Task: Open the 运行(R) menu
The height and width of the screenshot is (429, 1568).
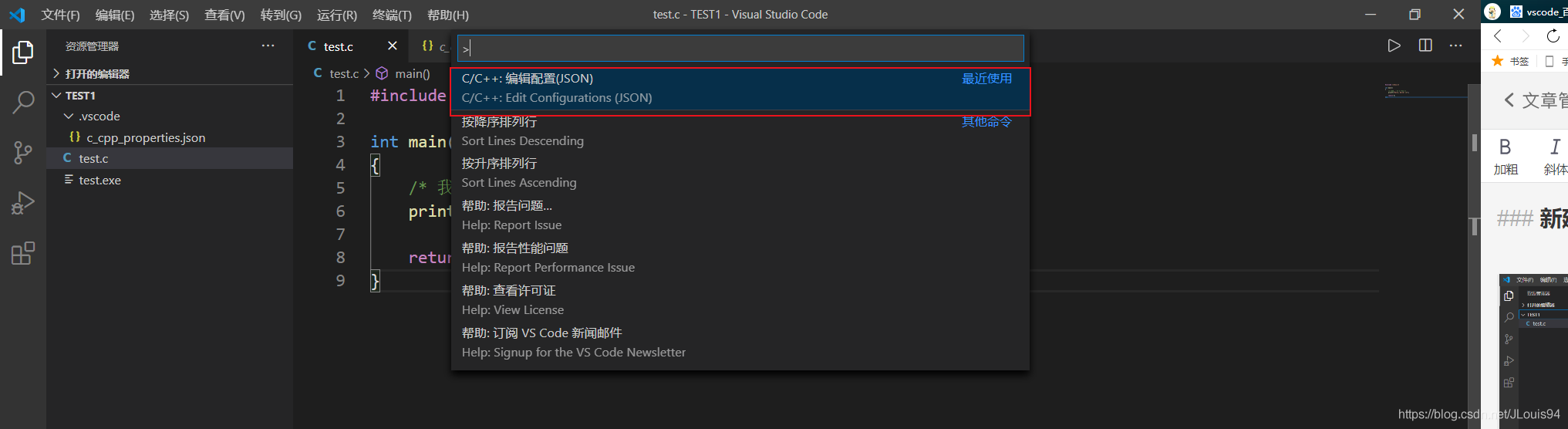Action: click(337, 15)
